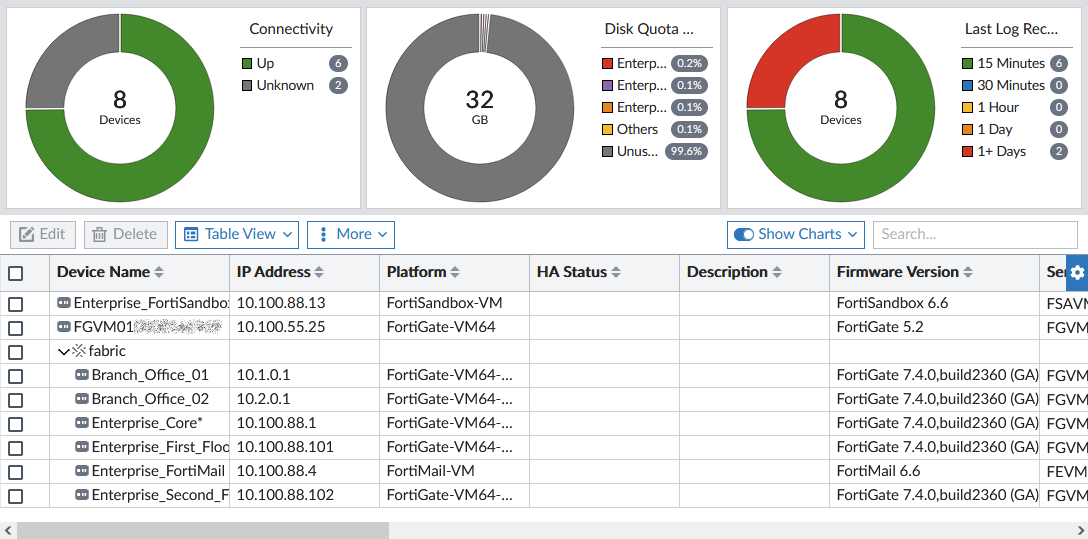Click the orange 1 Day legend swatch
This screenshot has height=539, width=1088.
click(967, 130)
